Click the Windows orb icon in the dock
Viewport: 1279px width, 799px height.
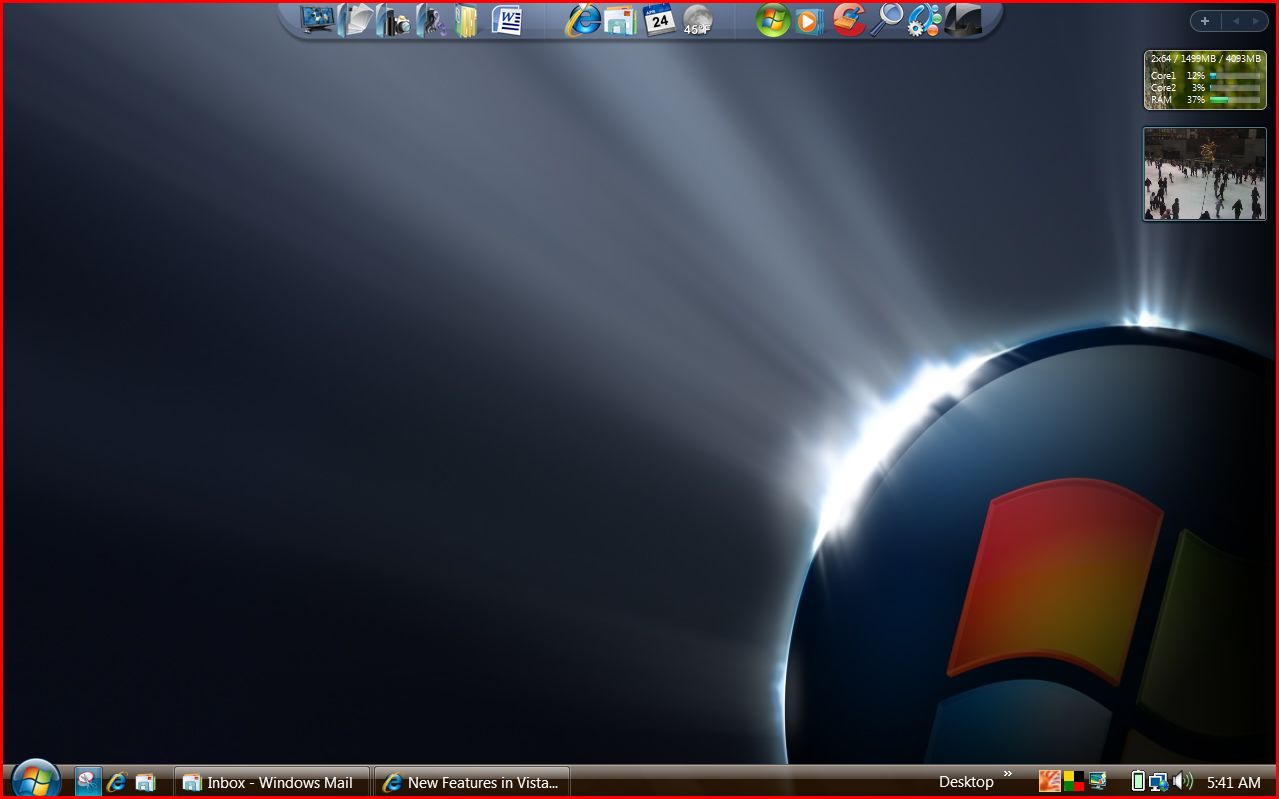point(772,20)
